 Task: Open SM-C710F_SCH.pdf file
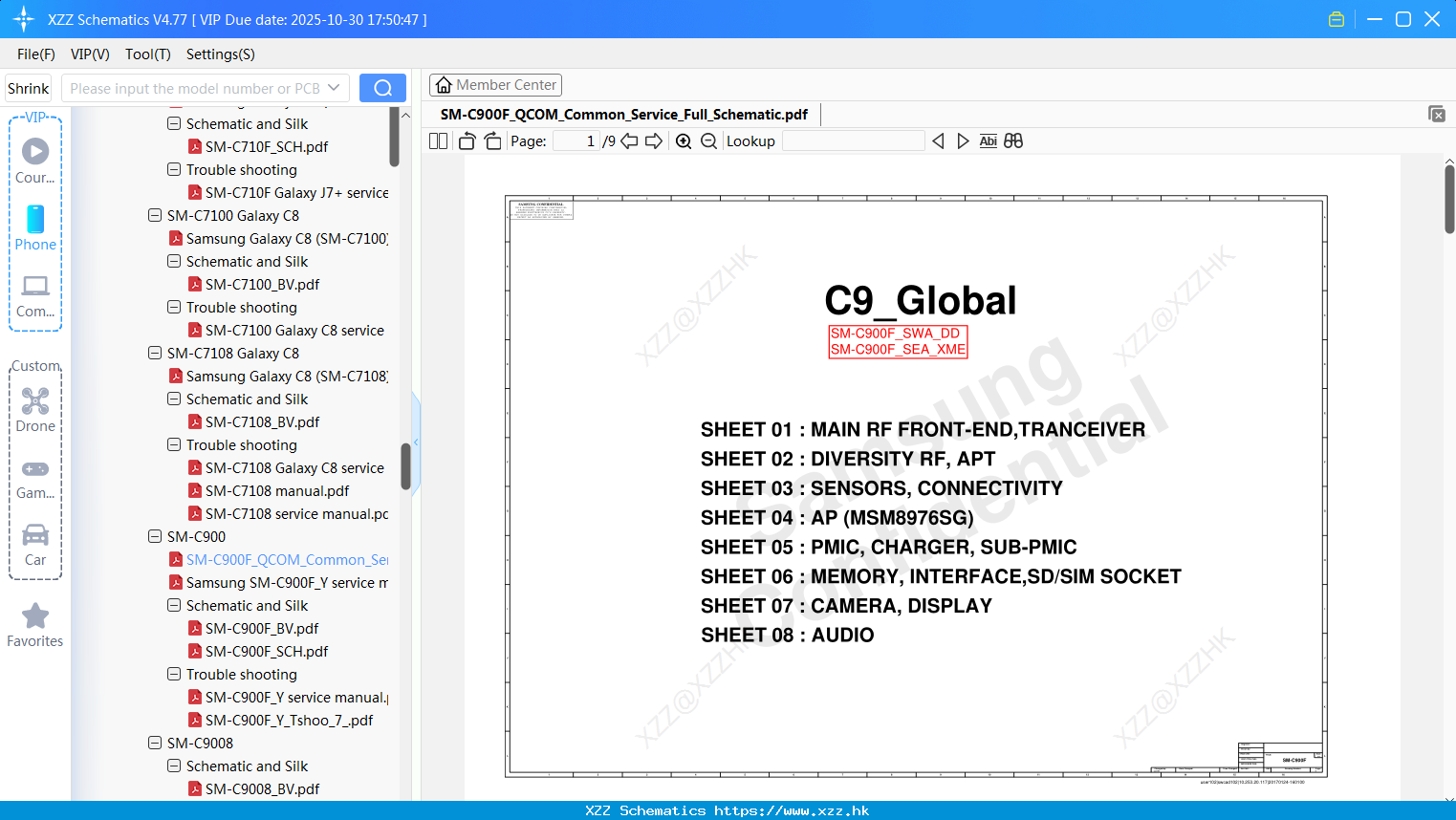click(x=267, y=146)
